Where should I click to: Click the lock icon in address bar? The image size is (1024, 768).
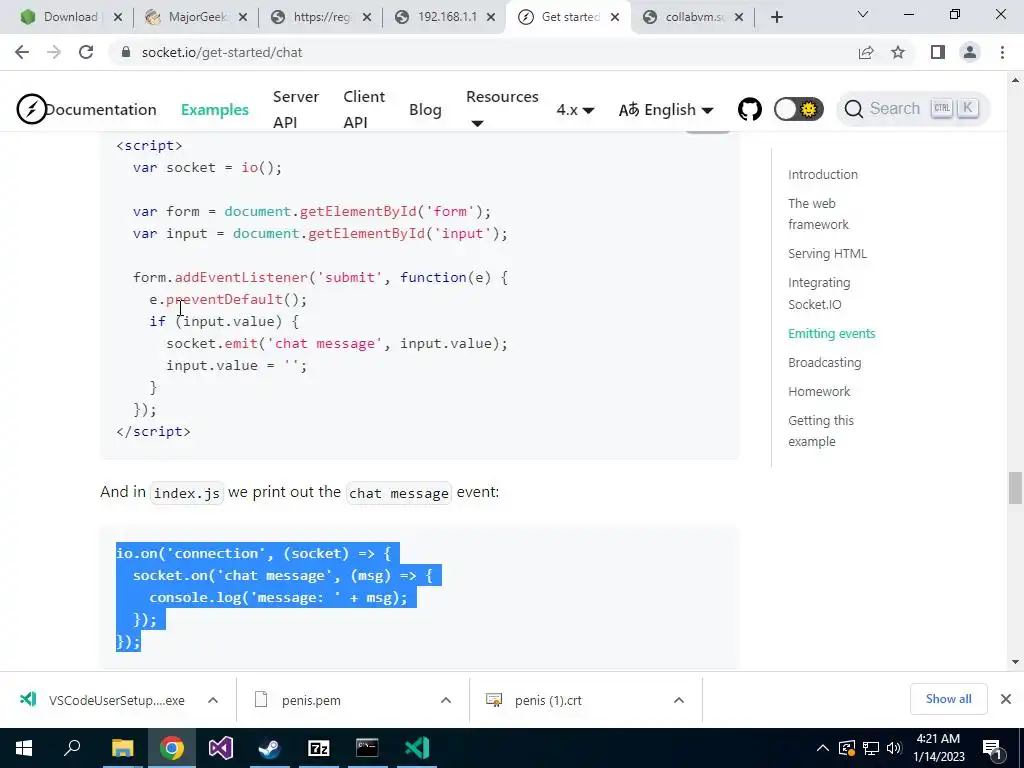[x=126, y=52]
